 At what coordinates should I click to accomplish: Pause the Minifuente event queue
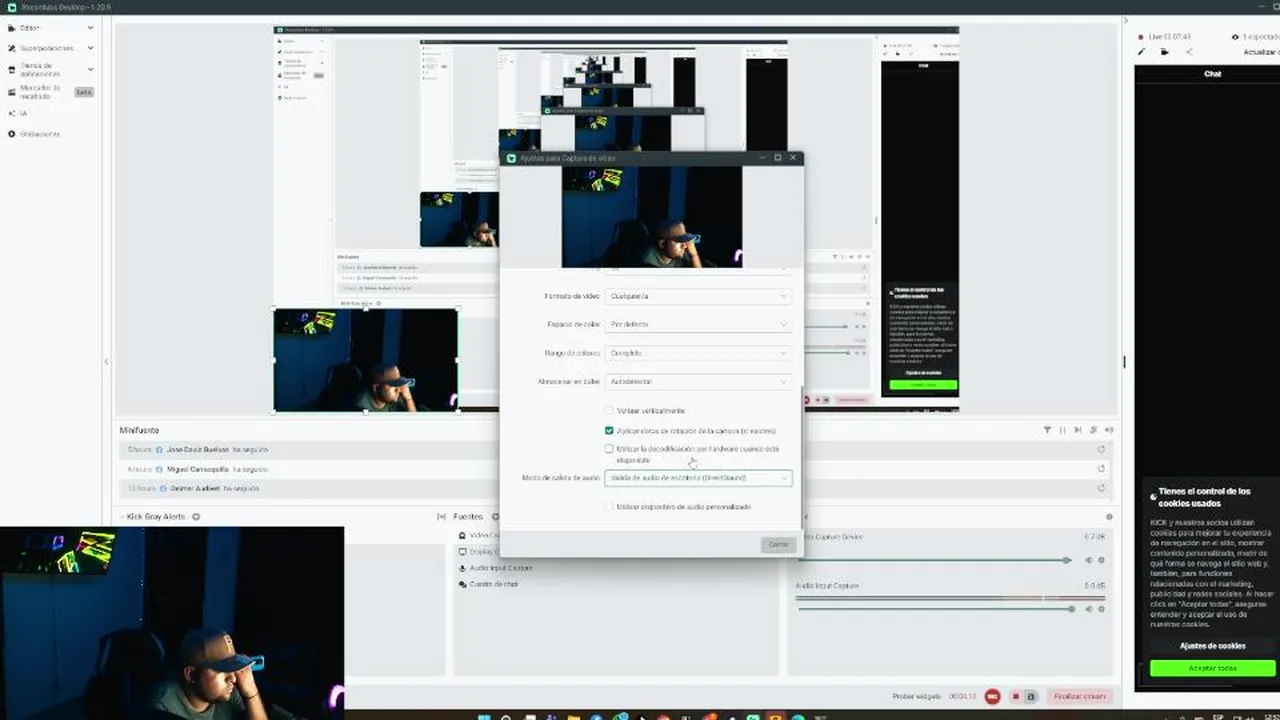click(x=1062, y=430)
